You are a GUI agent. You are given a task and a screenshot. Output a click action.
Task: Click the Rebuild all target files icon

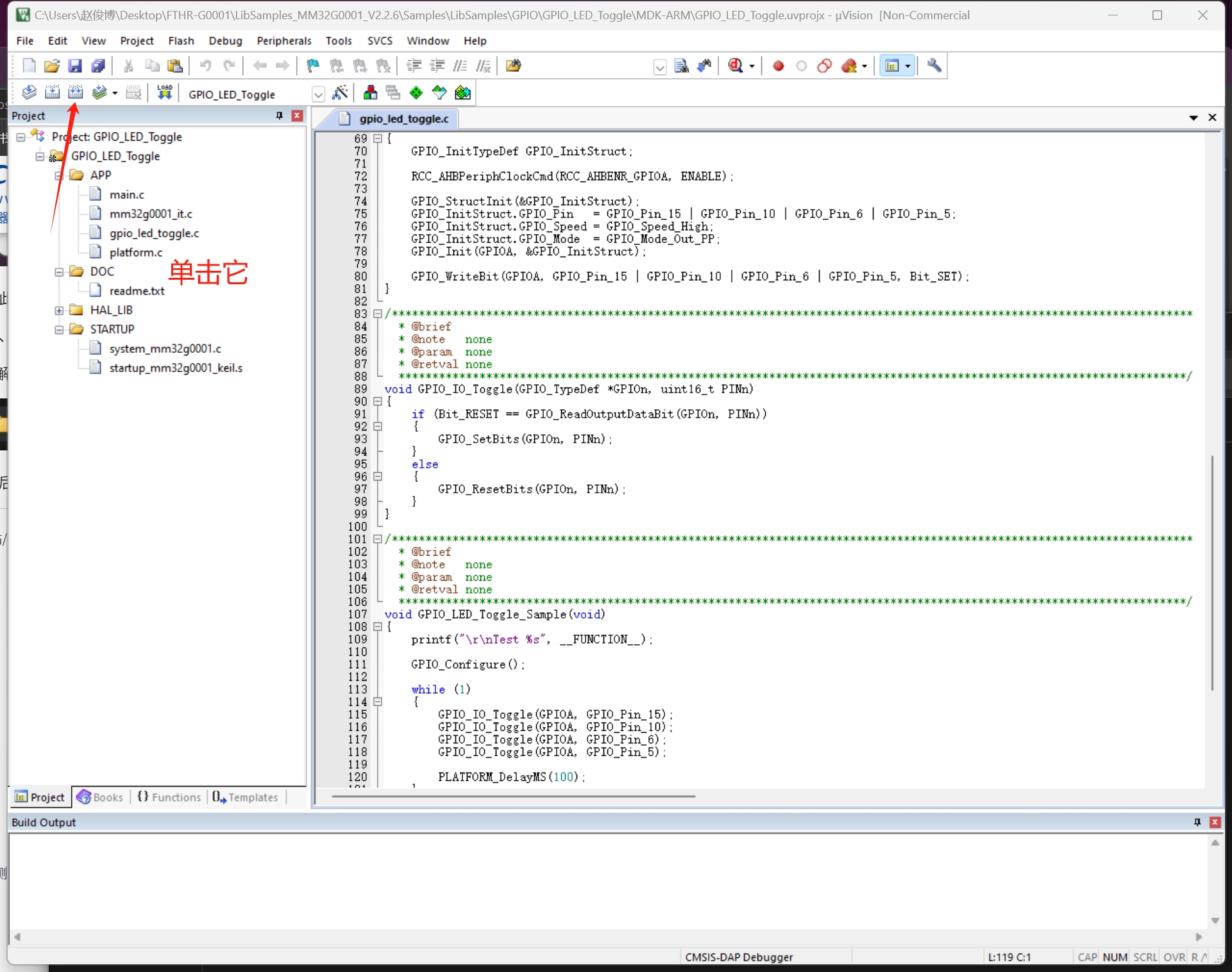[76, 93]
